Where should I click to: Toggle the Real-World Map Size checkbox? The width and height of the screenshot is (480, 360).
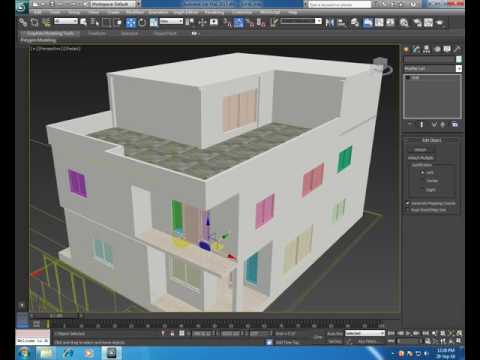pyautogui.click(x=407, y=210)
